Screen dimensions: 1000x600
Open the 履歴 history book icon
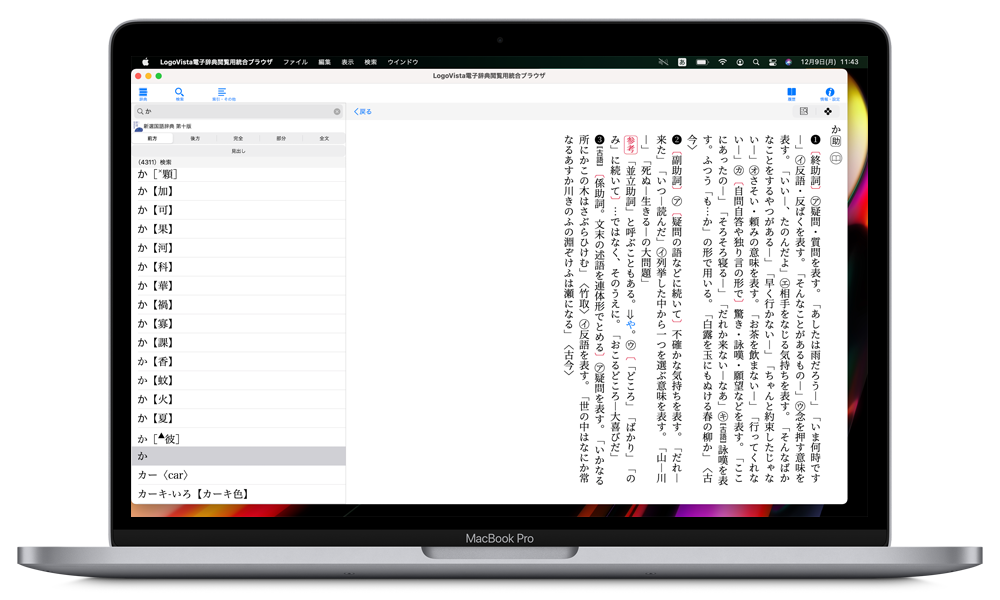pyautogui.click(x=791, y=94)
